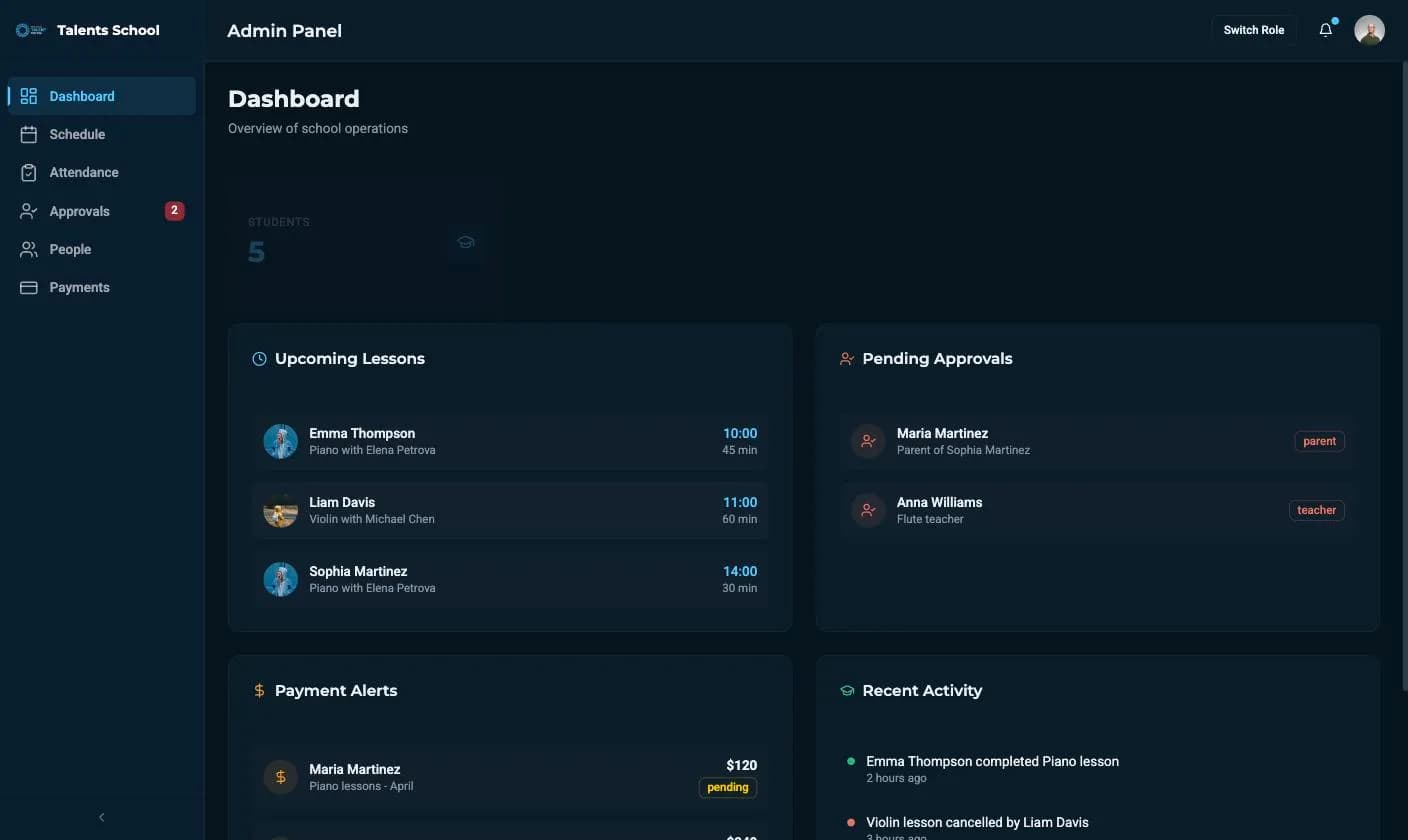This screenshot has width=1408, height=840.
Task: Open the Dashboard sidebar item
Action: (x=102, y=96)
